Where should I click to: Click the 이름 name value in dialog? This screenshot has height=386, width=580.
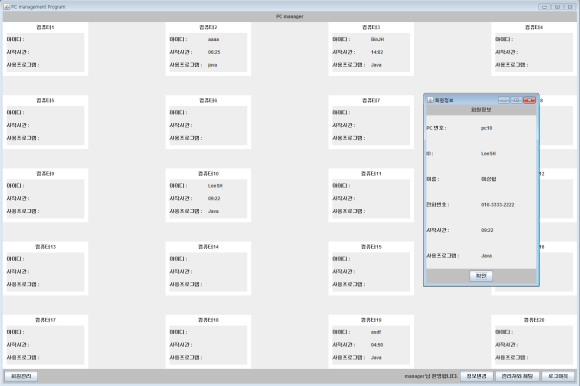pyautogui.click(x=488, y=179)
